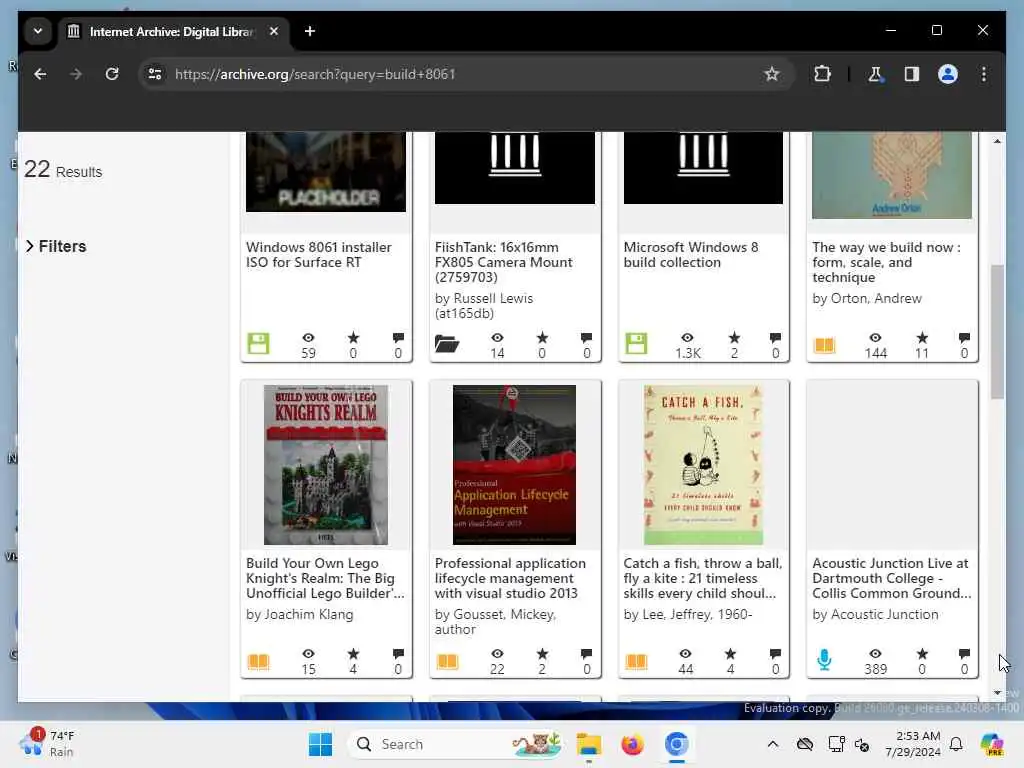Open the tab search dropdown arrow
Viewport: 1024px width, 768px height.
(38, 31)
